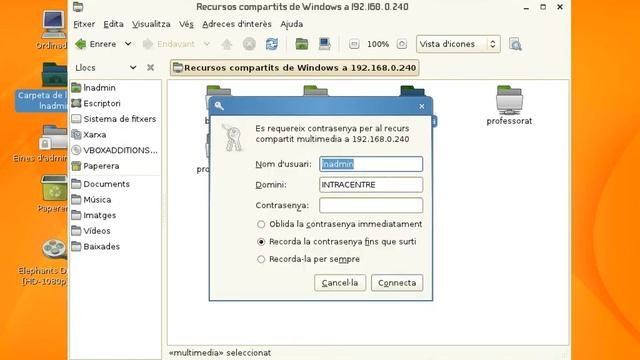Screen dimensions: 640x360
Task: Click the location bar path button
Action: [295, 68]
